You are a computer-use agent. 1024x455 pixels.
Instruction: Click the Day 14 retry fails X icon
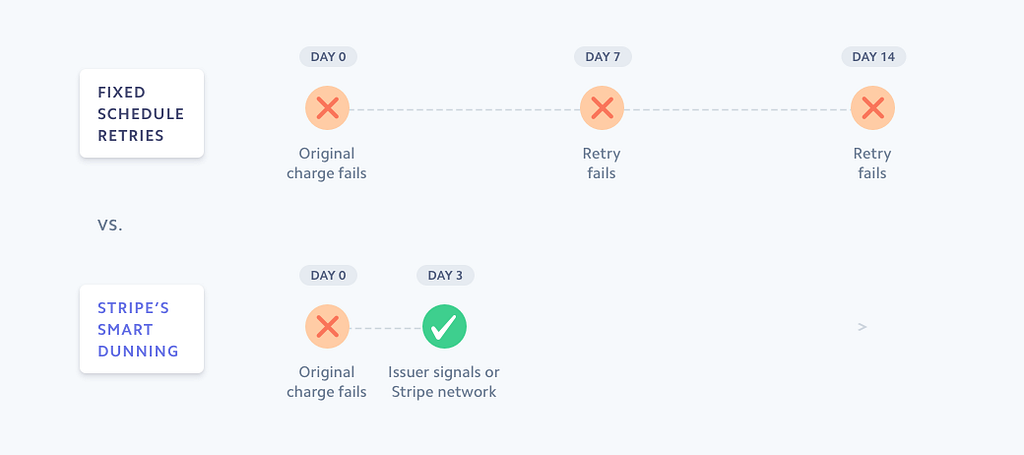pos(872,108)
